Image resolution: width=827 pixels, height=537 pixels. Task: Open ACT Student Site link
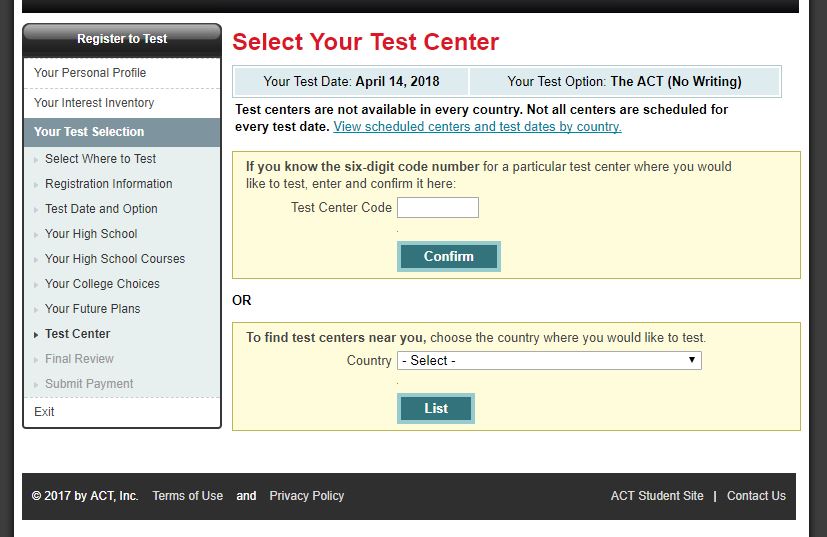tap(657, 496)
